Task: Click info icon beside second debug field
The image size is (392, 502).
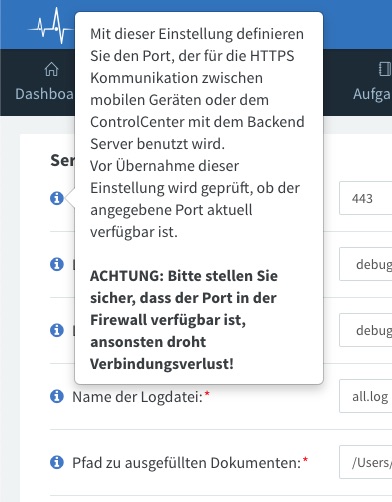Action: [x=57, y=330]
